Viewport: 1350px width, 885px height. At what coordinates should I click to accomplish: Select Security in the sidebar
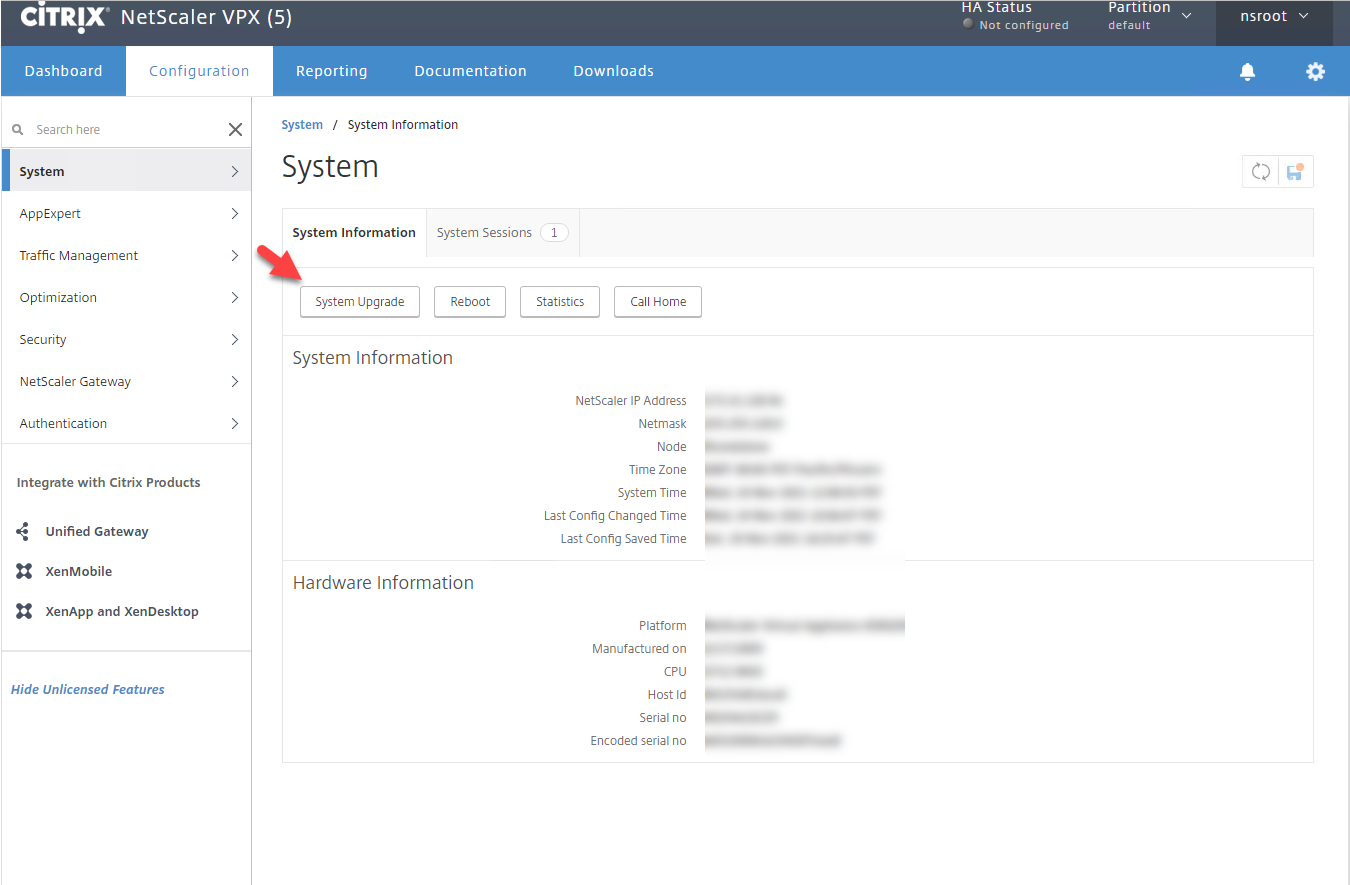coord(127,339)
